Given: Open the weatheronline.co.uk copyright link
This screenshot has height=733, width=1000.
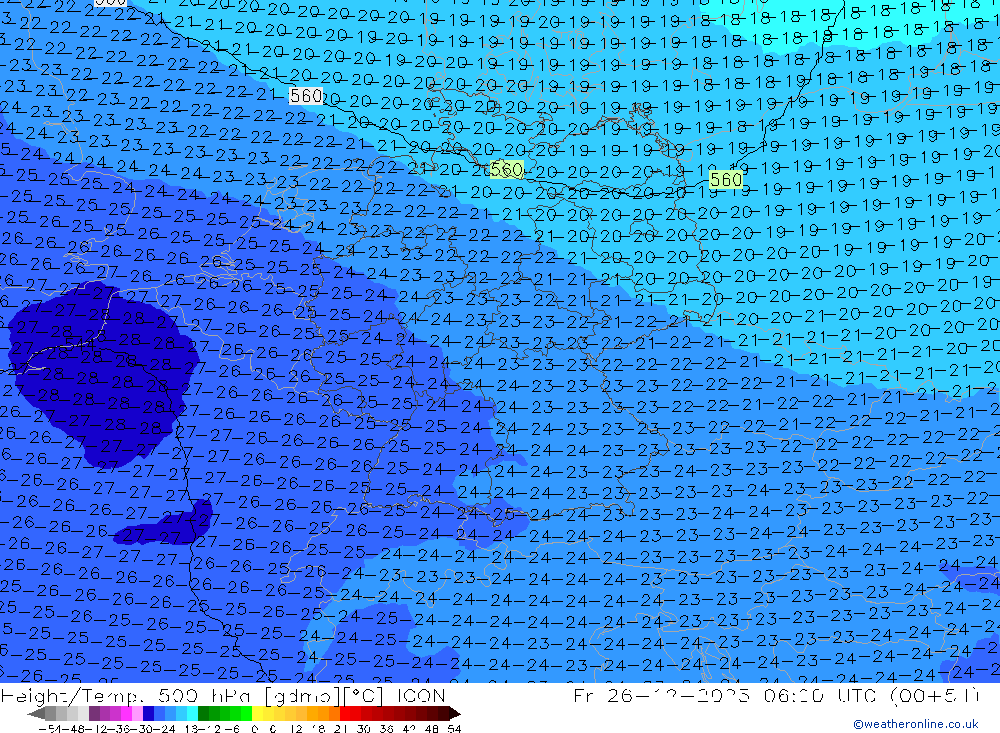Looking at the screenshot, I should pos(916,724).
